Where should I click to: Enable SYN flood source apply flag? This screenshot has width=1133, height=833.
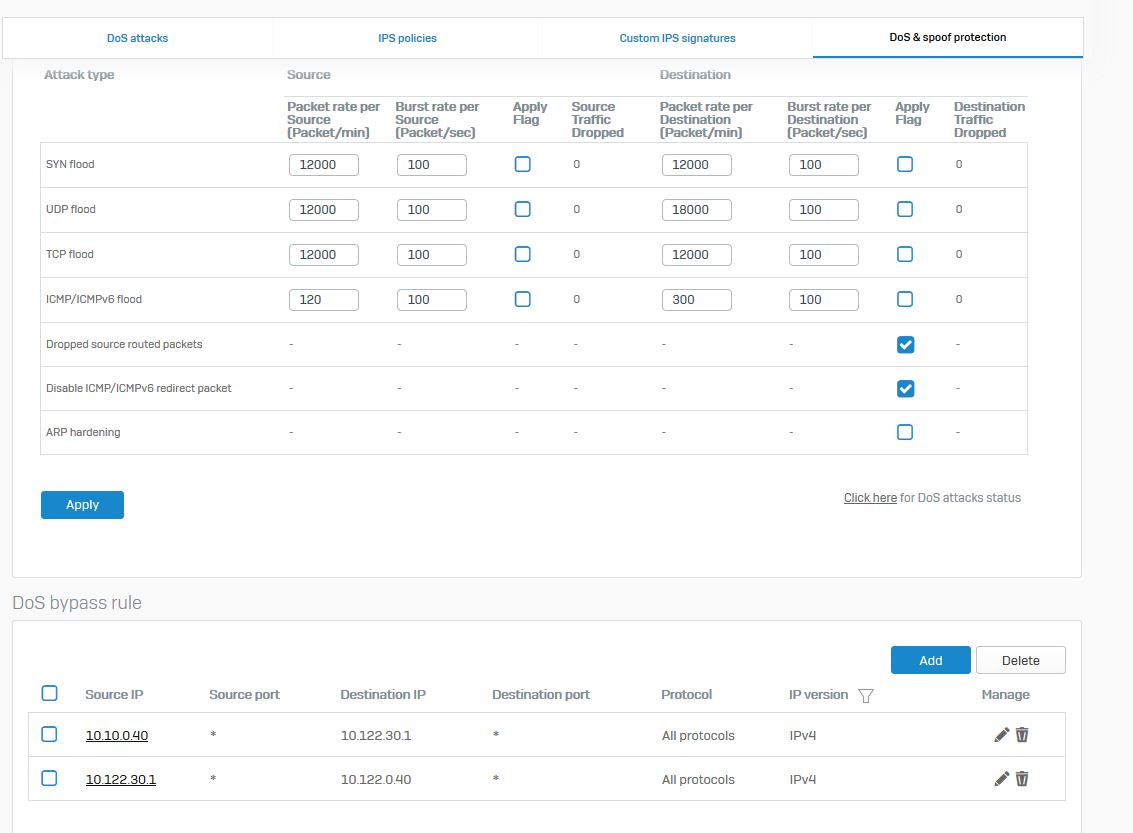point(522,164)
